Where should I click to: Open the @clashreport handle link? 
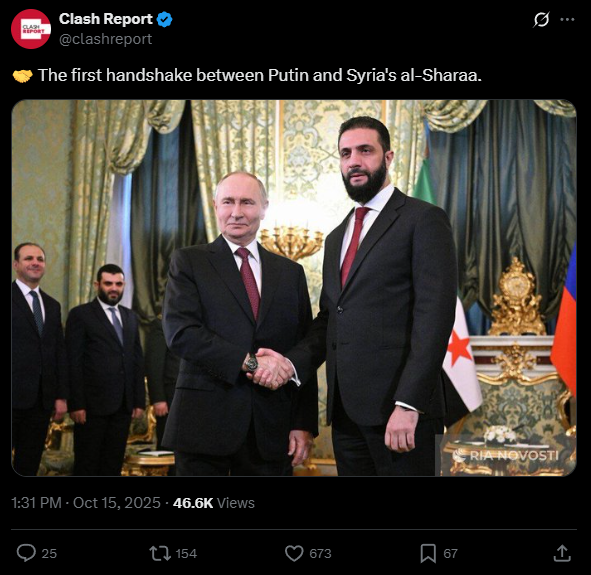point(106,39)
